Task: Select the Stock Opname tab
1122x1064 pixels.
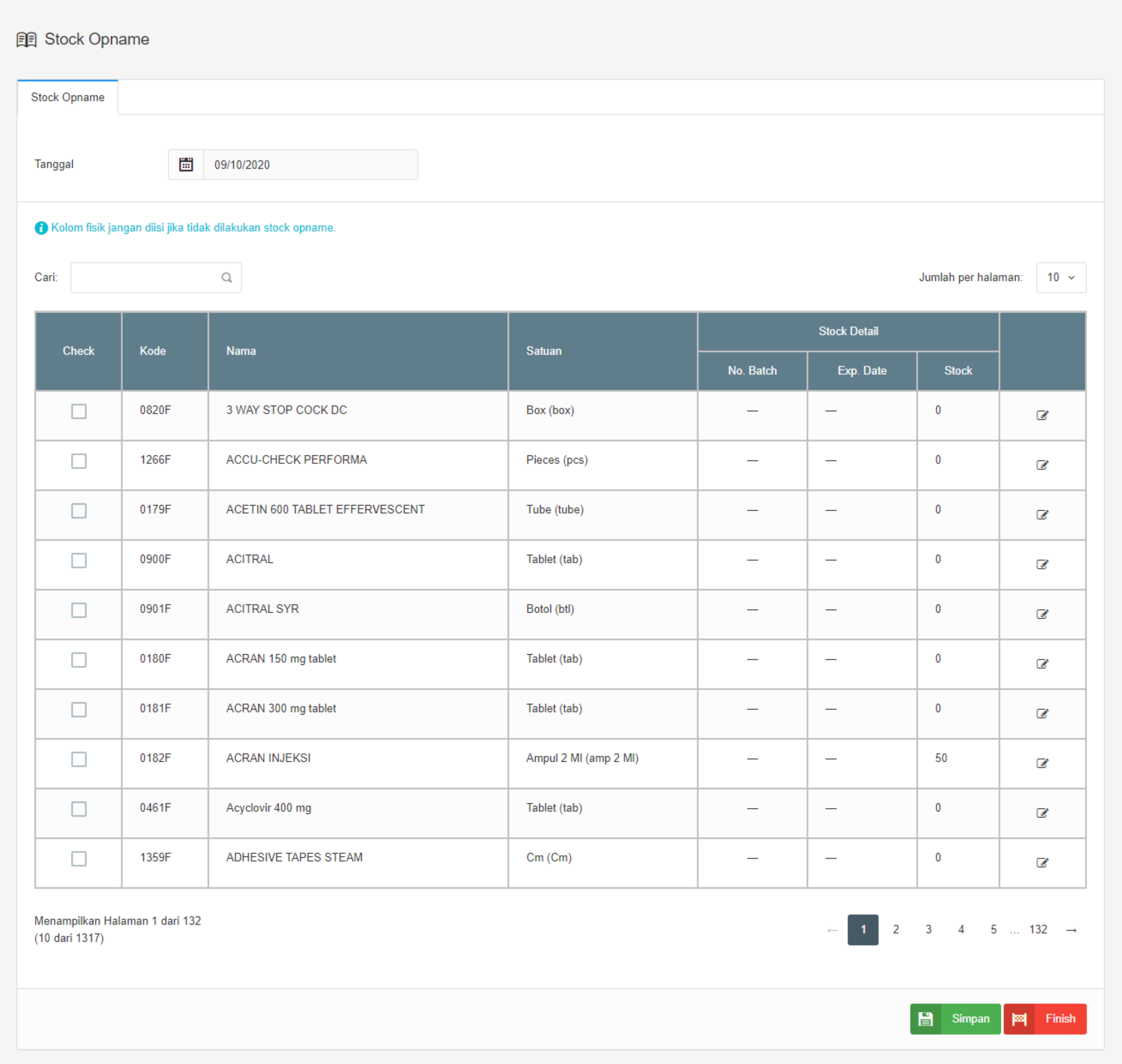Action: coord(67,97)
